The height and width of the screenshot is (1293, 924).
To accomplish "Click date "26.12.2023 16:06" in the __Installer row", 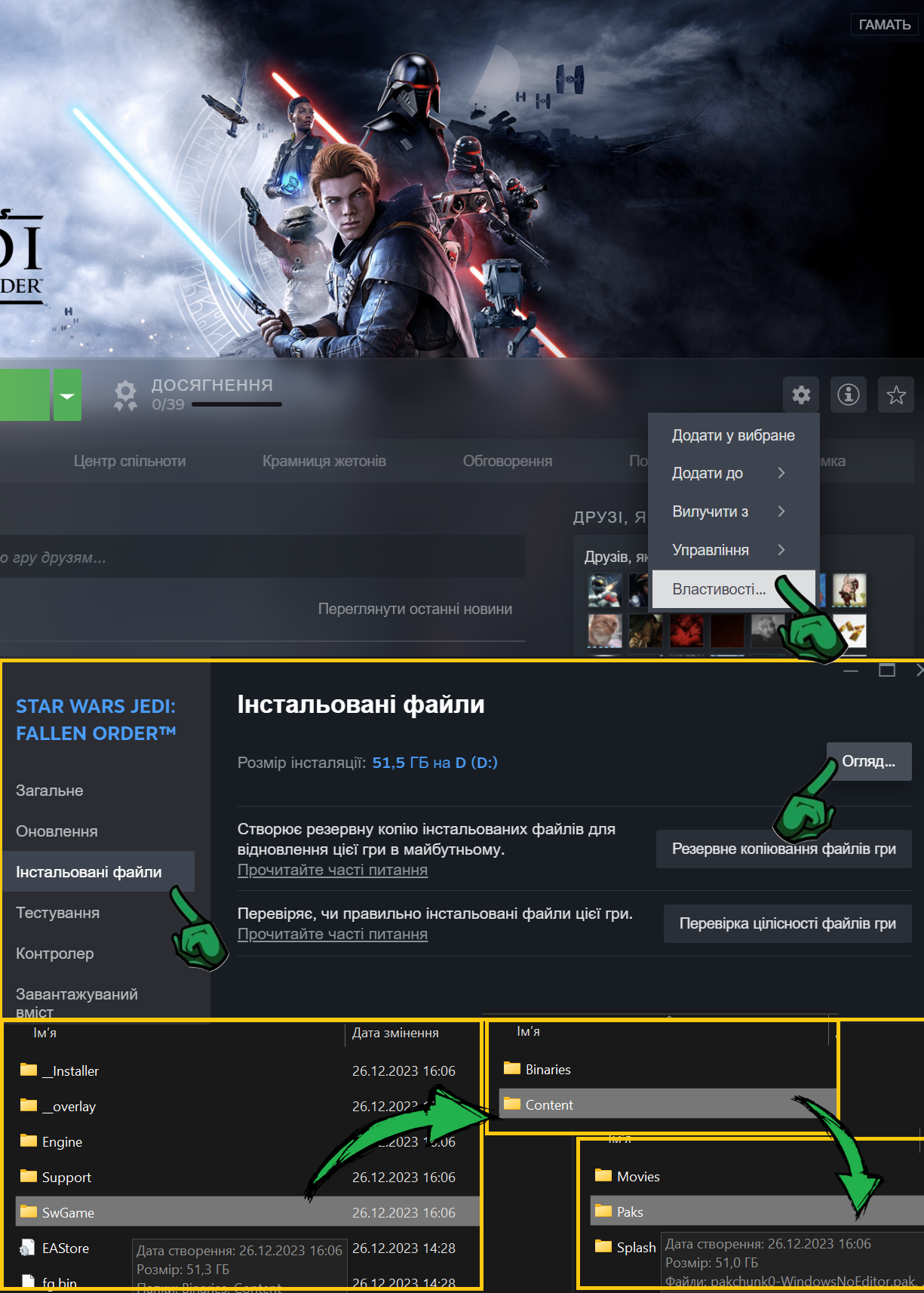I will pos(404,1071).
